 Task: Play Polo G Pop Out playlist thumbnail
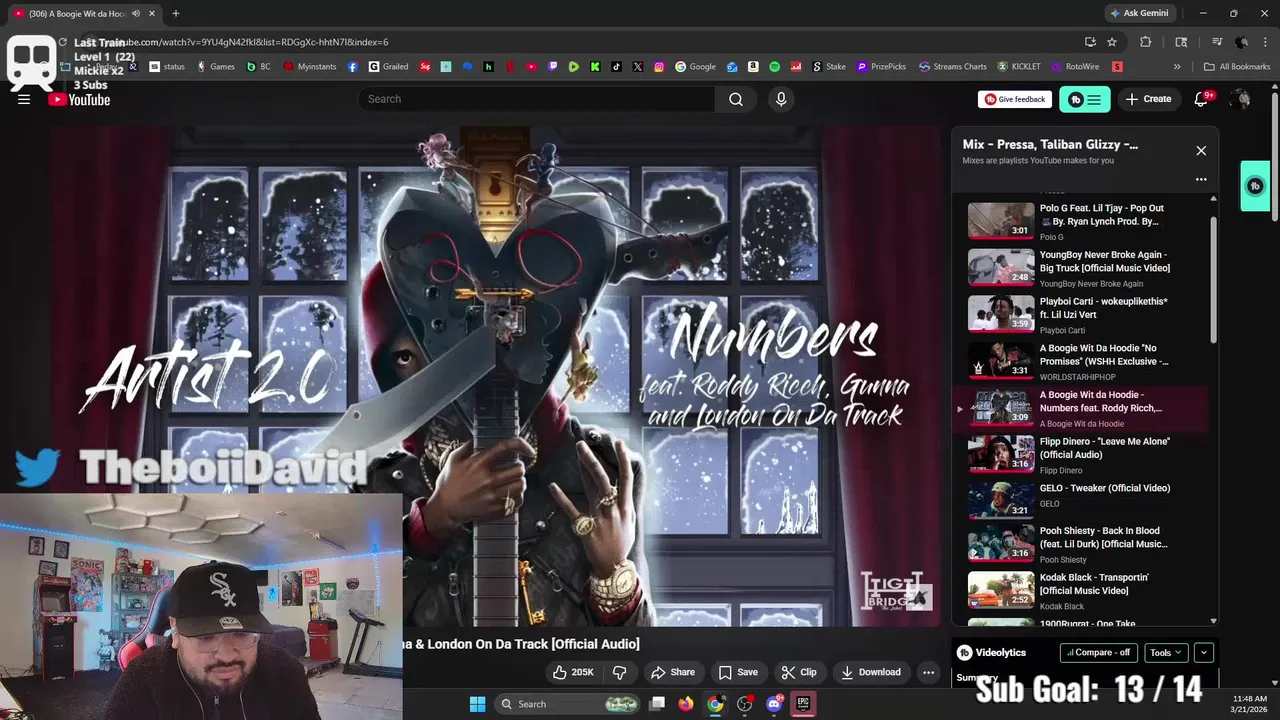point(1001,221)
